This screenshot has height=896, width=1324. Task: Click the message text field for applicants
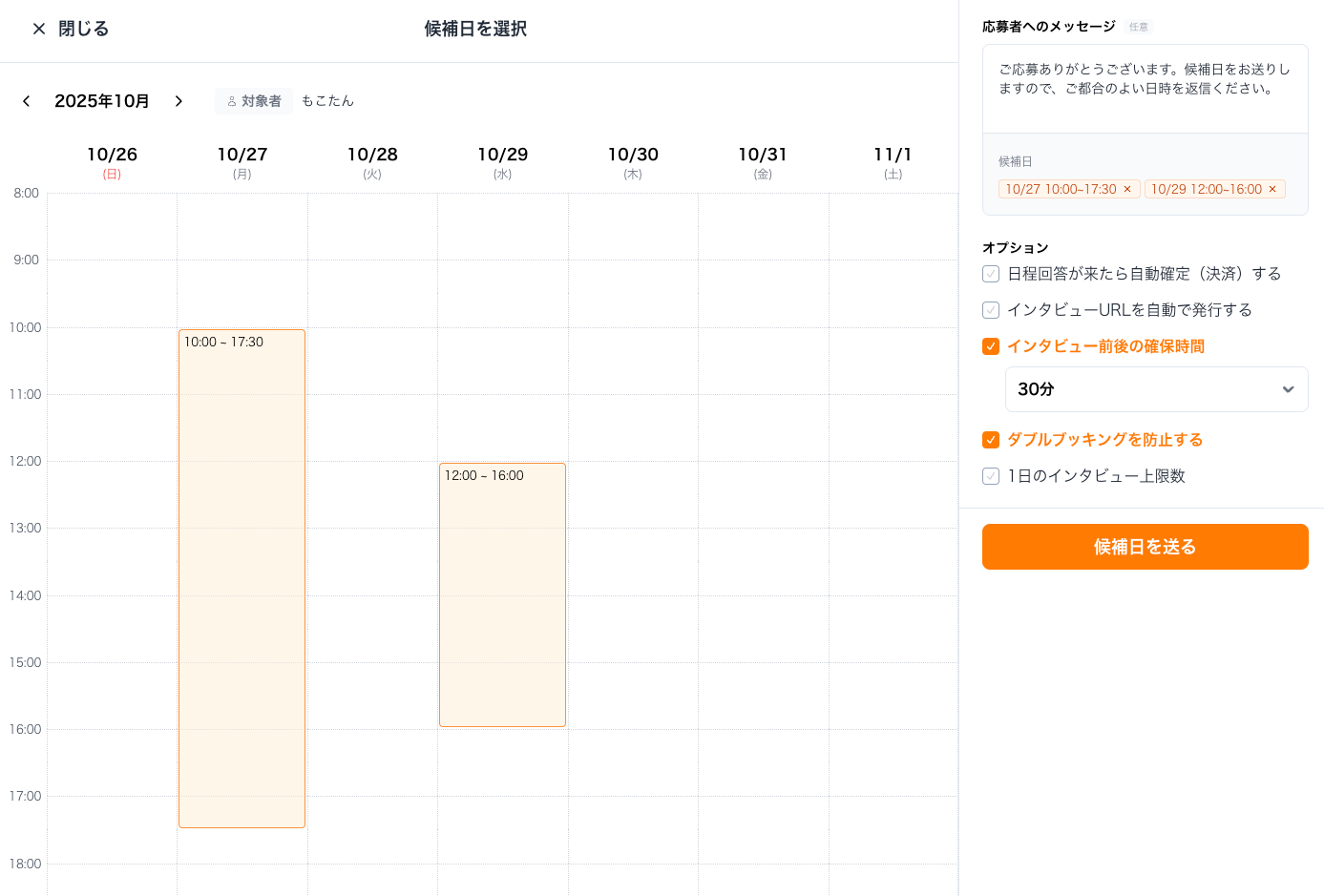[x=1145, y=89]
